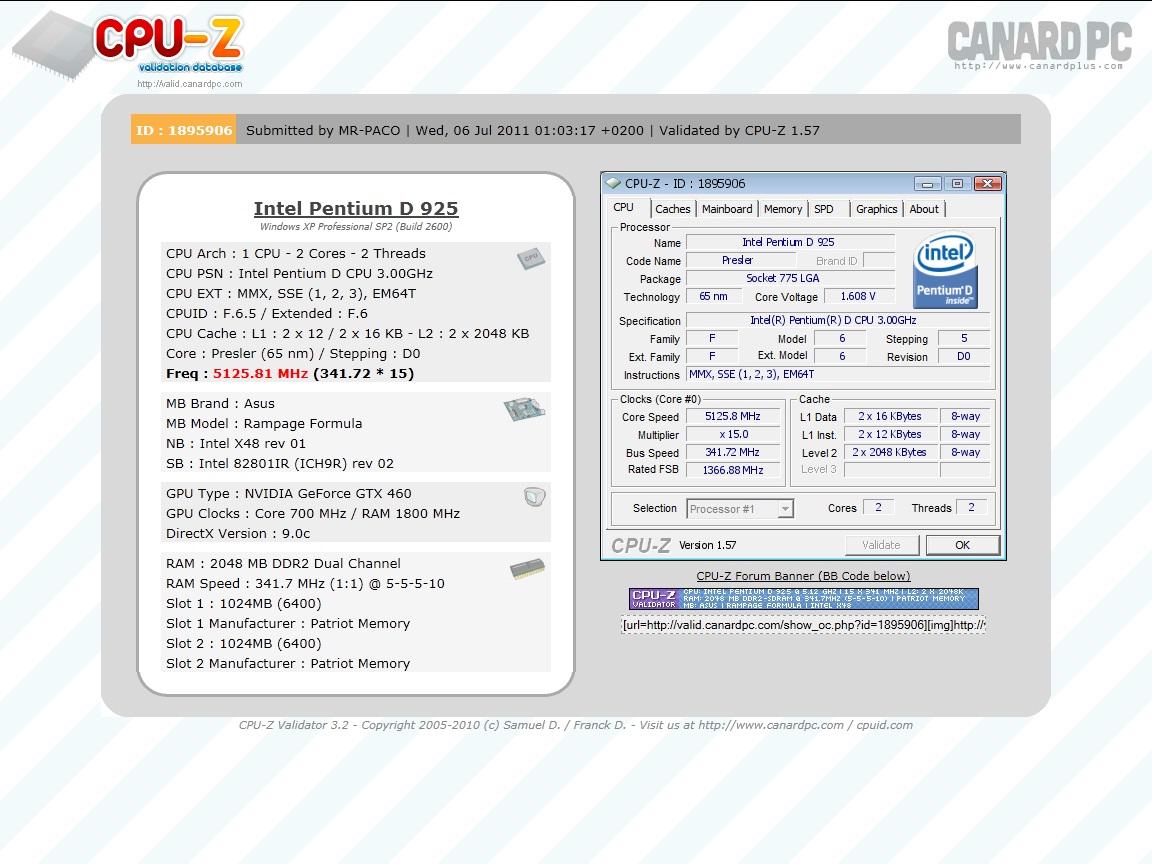Click the CPU-Z window title bar icon

point(613,183)
